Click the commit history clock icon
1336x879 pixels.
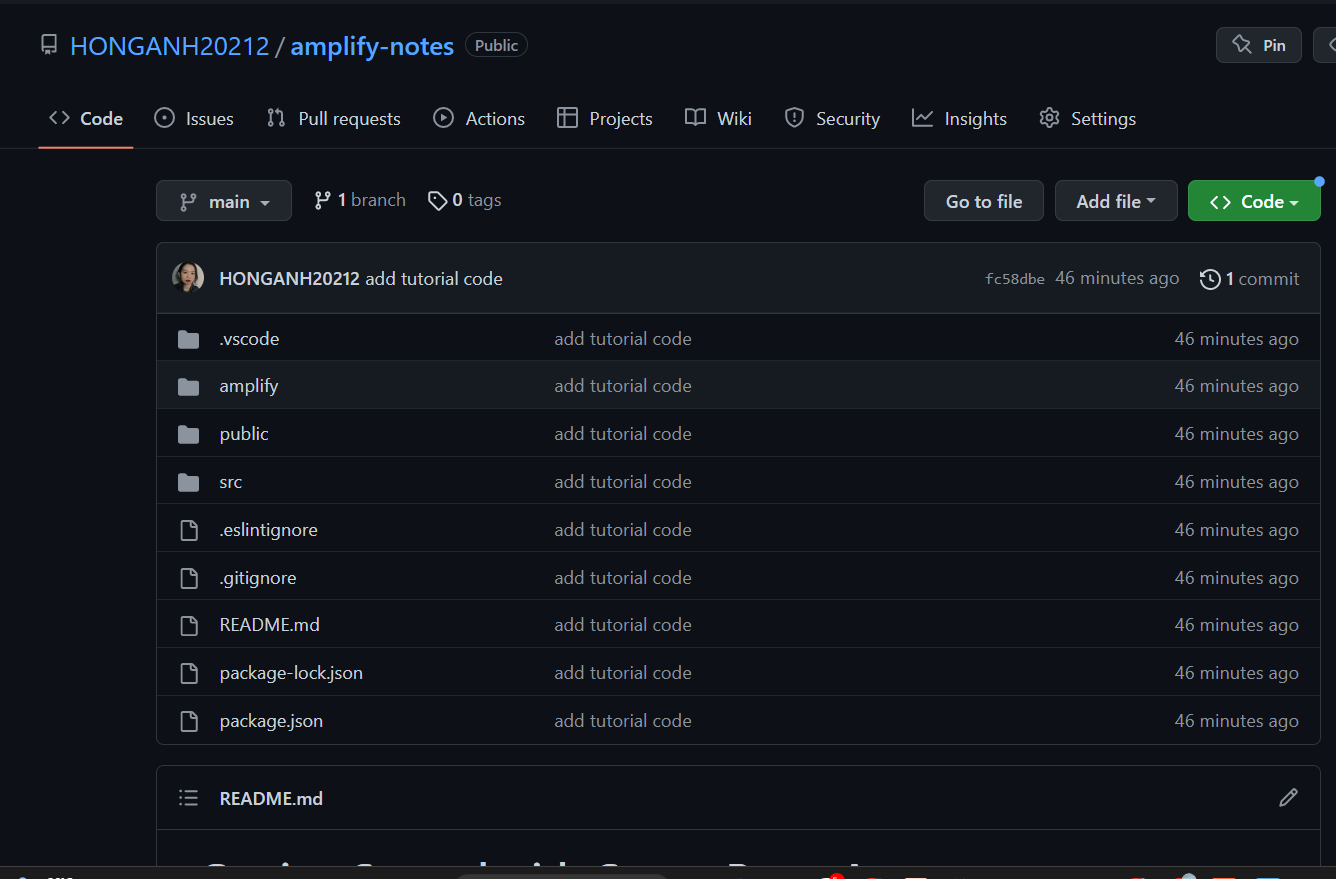point(1210,279)
